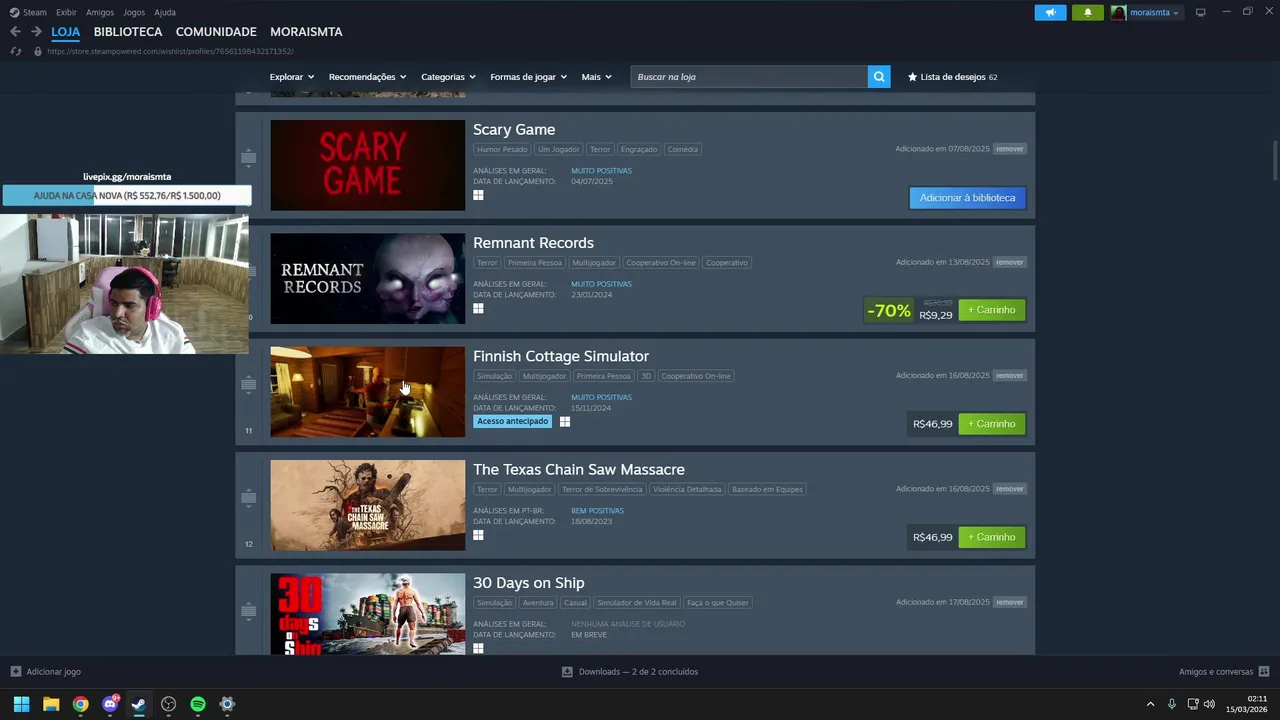Expand the Recomendações dropdown

coord(367,77)
